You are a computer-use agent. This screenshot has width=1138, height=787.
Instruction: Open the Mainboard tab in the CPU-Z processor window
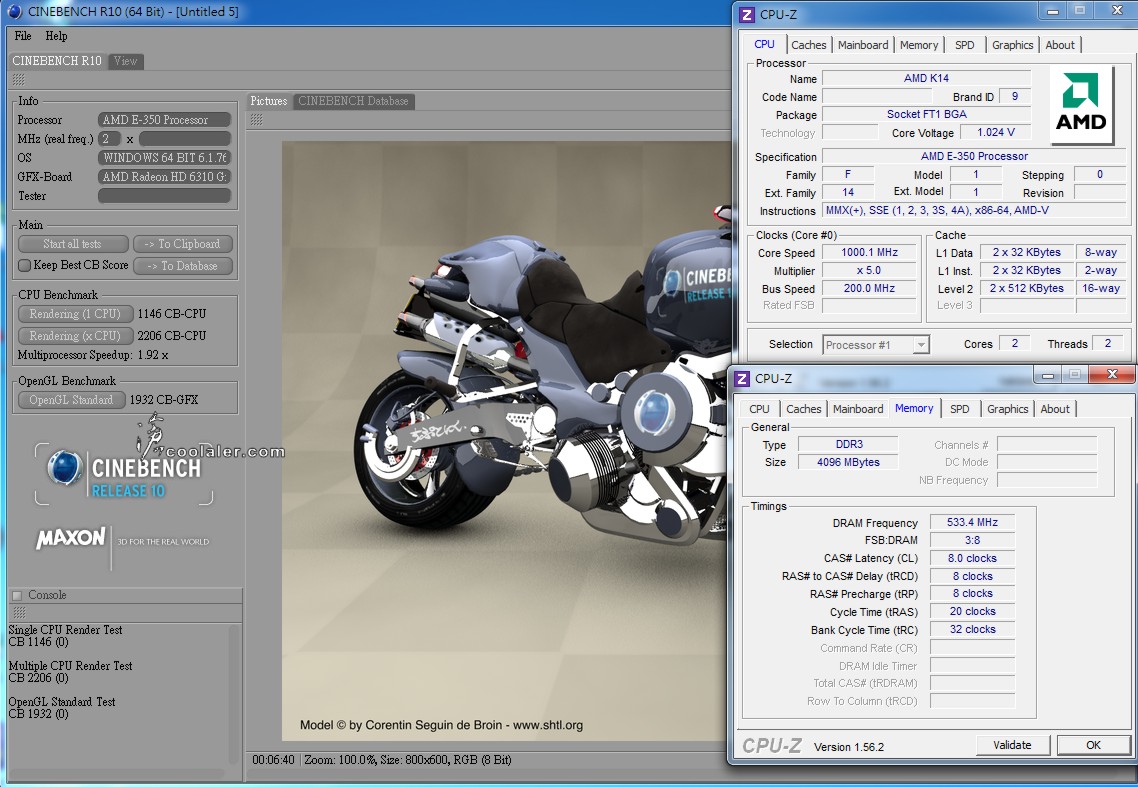pyautogui.click(x=863, y=45)
